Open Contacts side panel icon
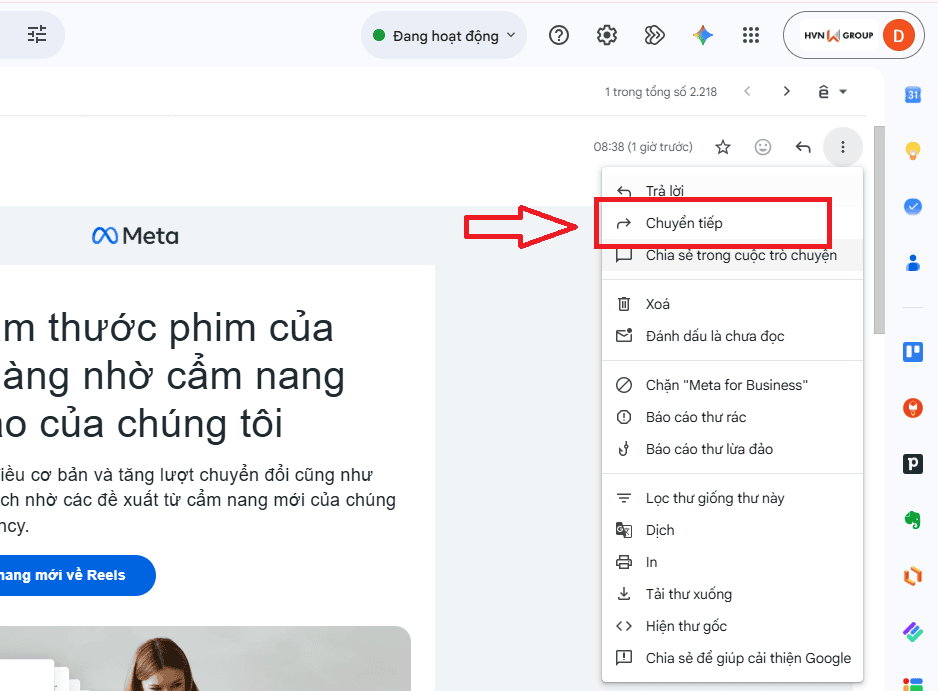 pos(913,263)
